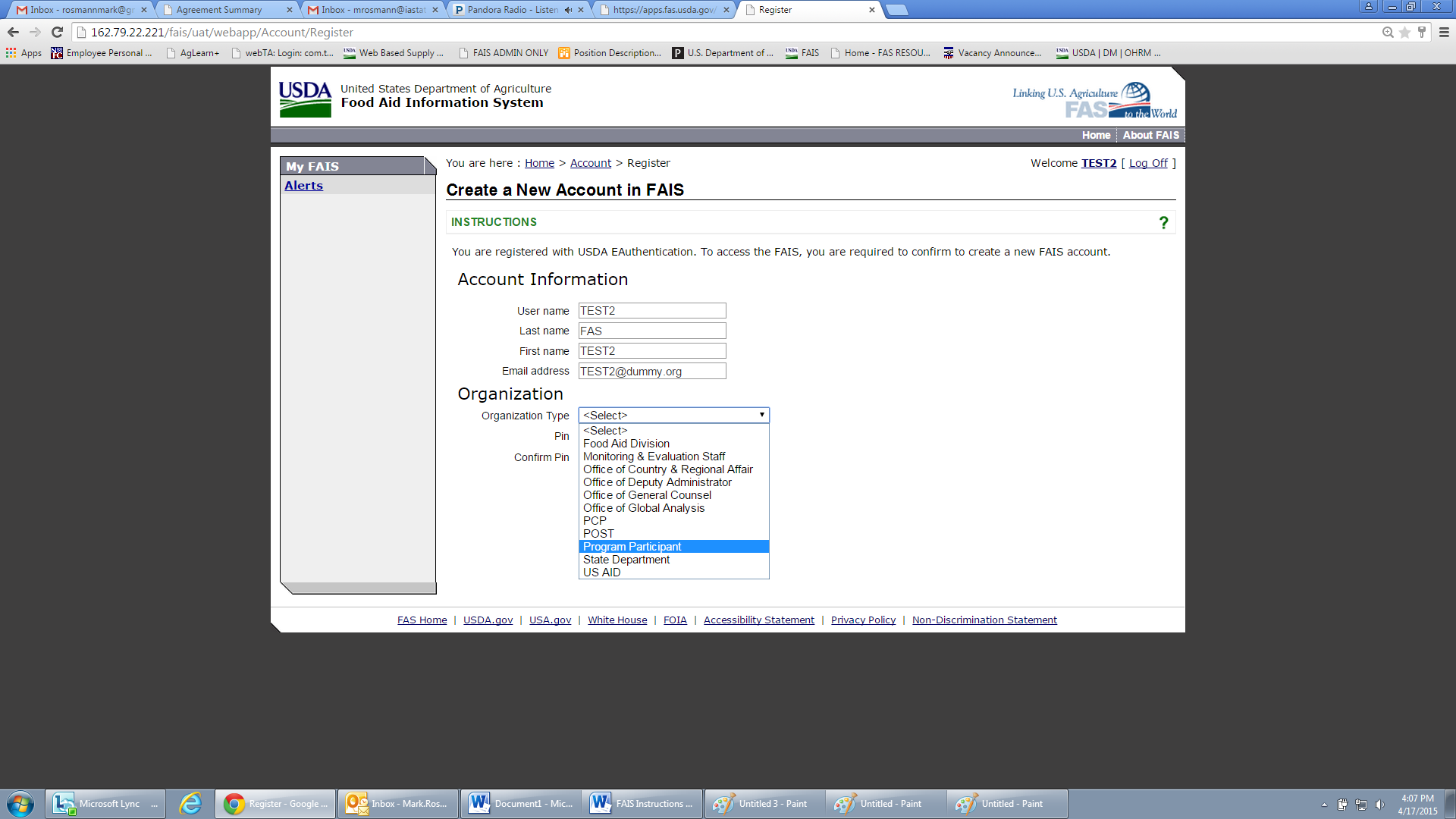Select Food Aid Division option
This screenshot has width=1456, height=819.
(x=626, y=444)
